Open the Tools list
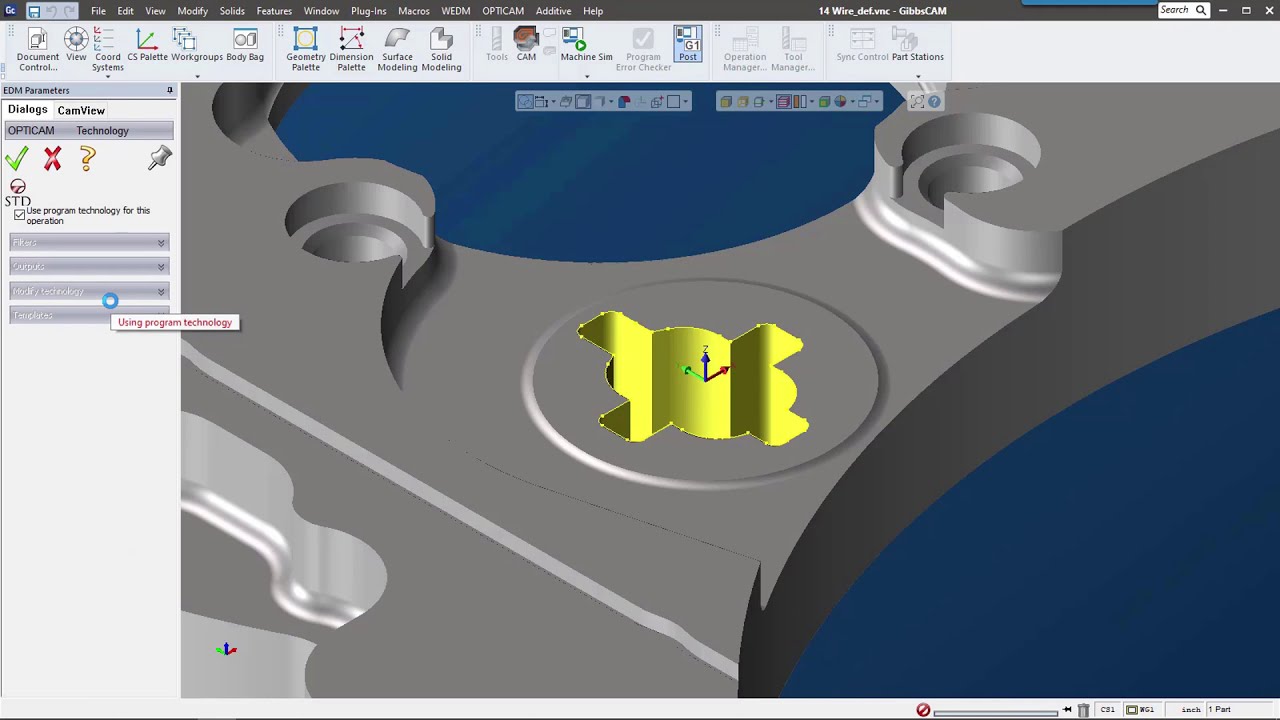The image size is (1280, 720). [x=496, y=46]
